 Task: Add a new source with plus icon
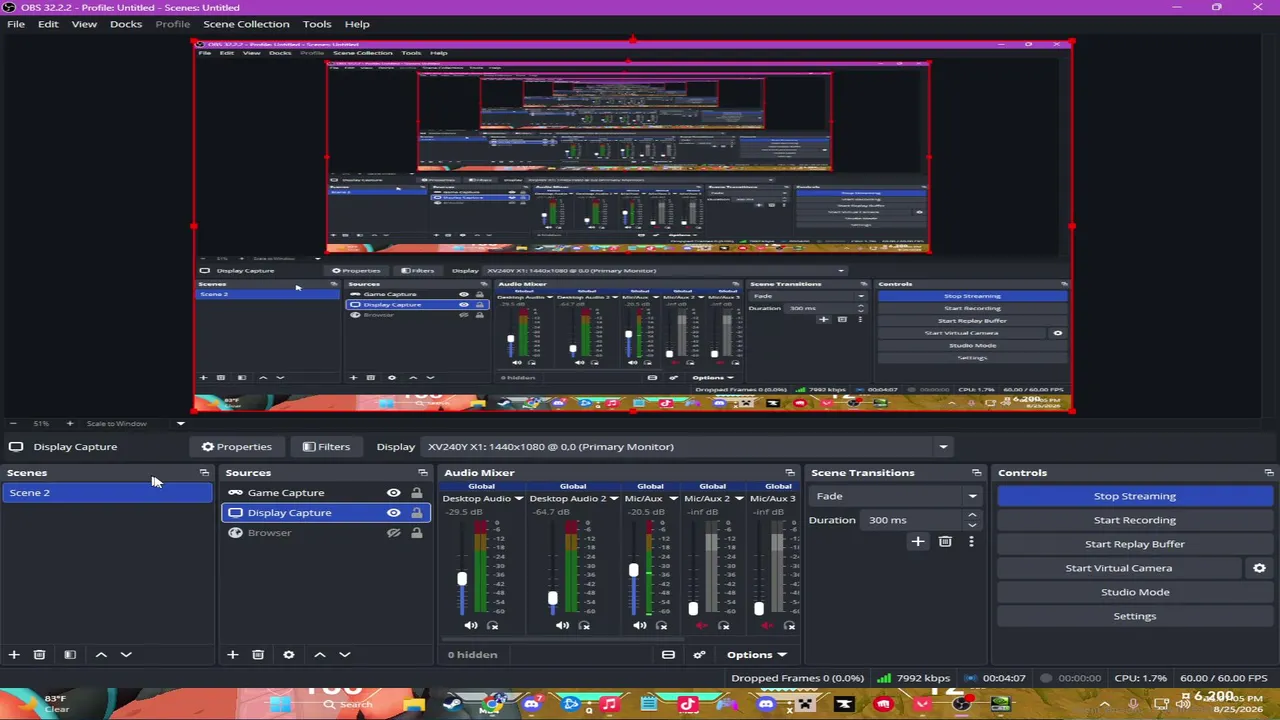(232, 655)
